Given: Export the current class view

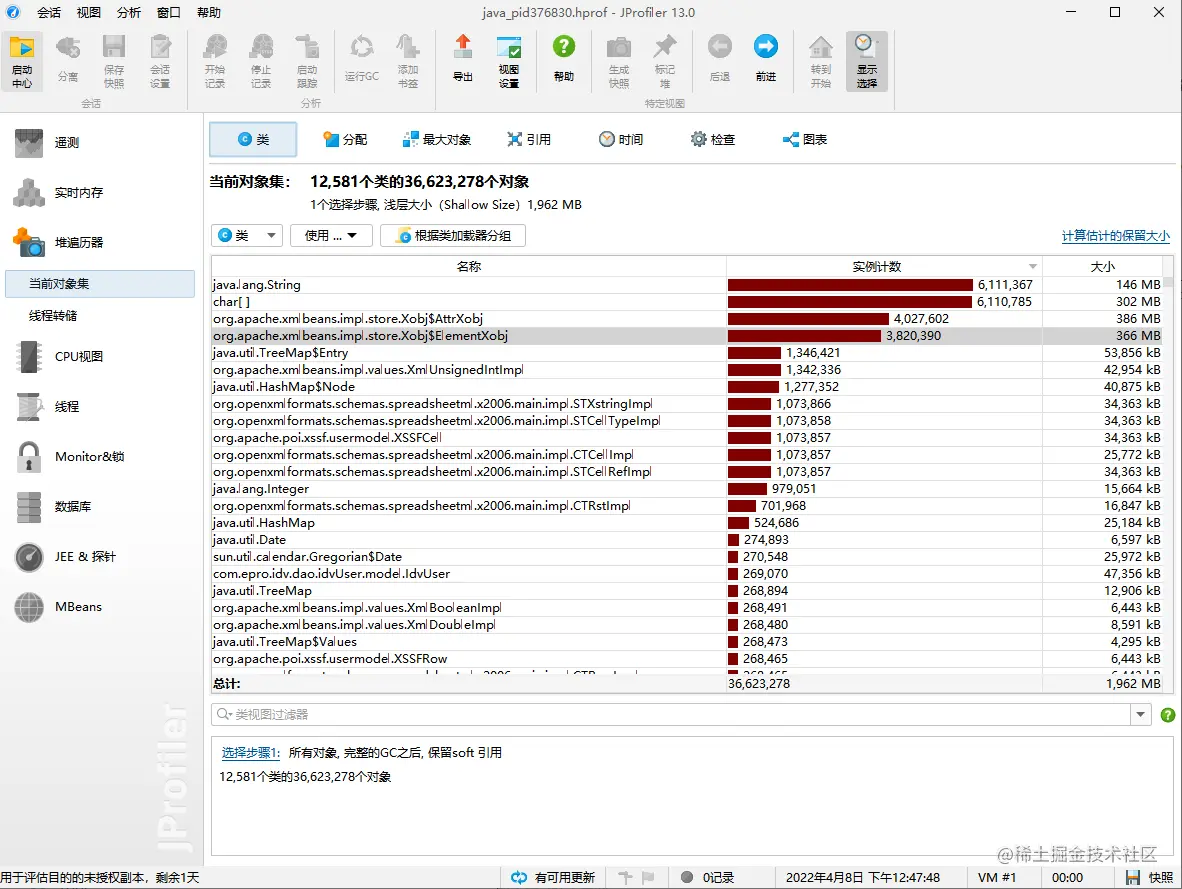Looking at the screenshot, I should tap(461, 58).
